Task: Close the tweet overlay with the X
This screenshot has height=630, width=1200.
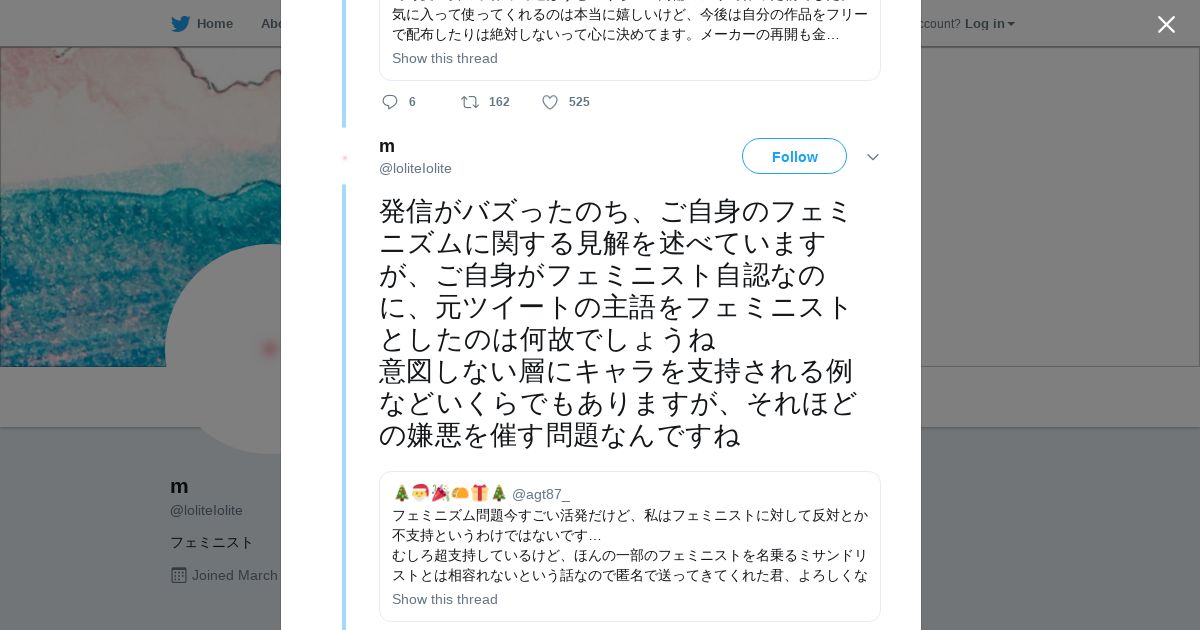Action: (1166, 25)
